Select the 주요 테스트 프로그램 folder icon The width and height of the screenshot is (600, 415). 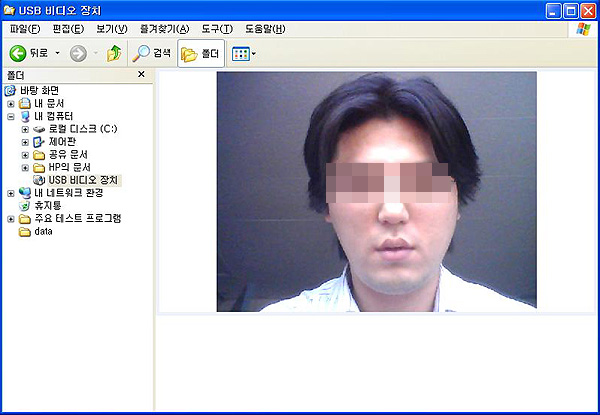tap(25, 219)
